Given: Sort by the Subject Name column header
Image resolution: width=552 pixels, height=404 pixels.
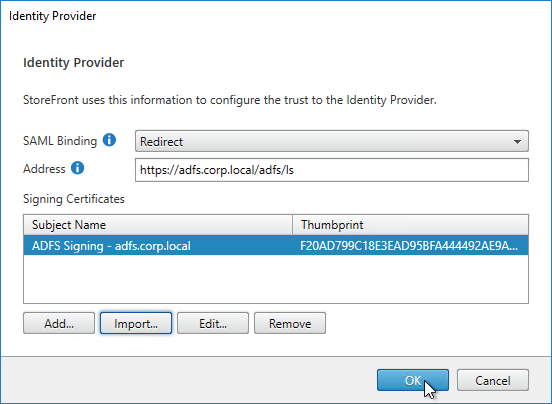Looking at the screenshot, I should tap(158, 225).
